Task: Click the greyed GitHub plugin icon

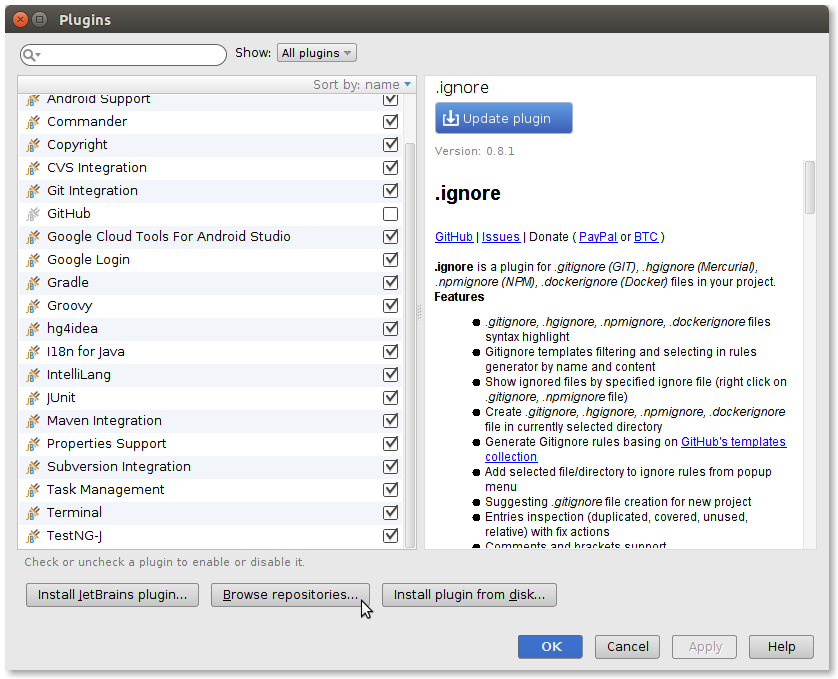Action: pyautogui.click(x=33, y=214)
